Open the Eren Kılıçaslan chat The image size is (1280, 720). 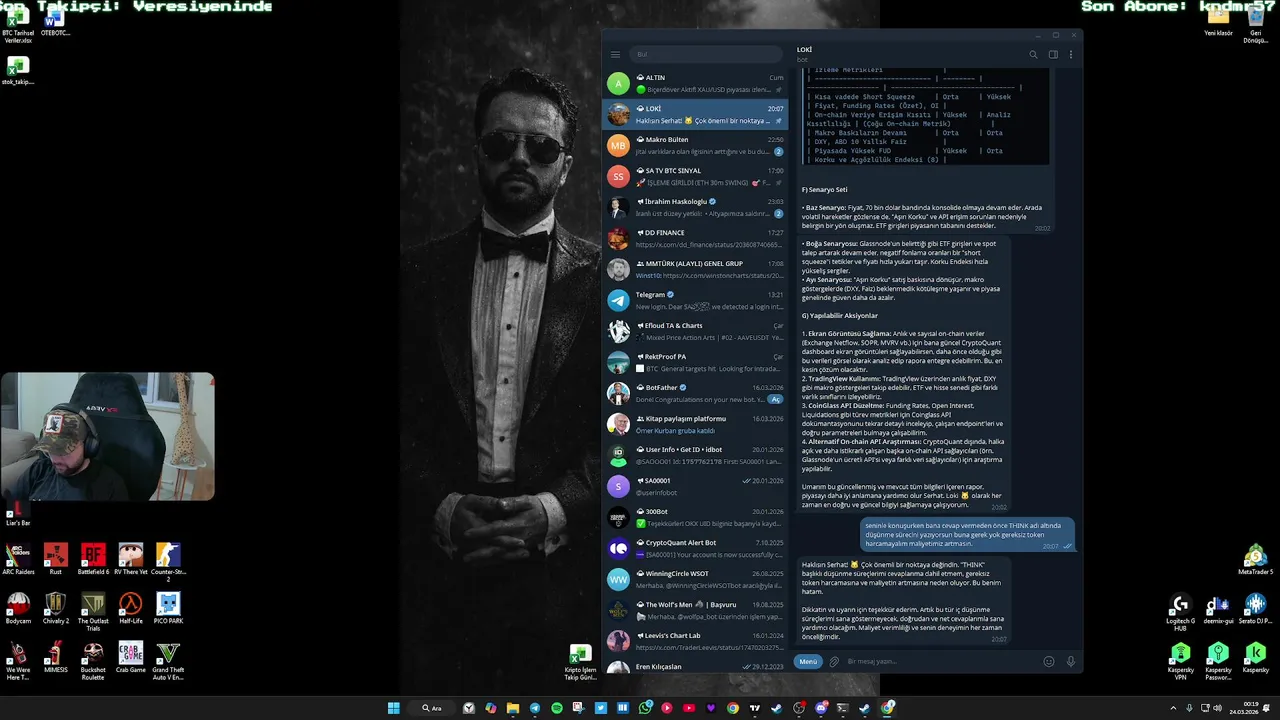coord(695,666)
